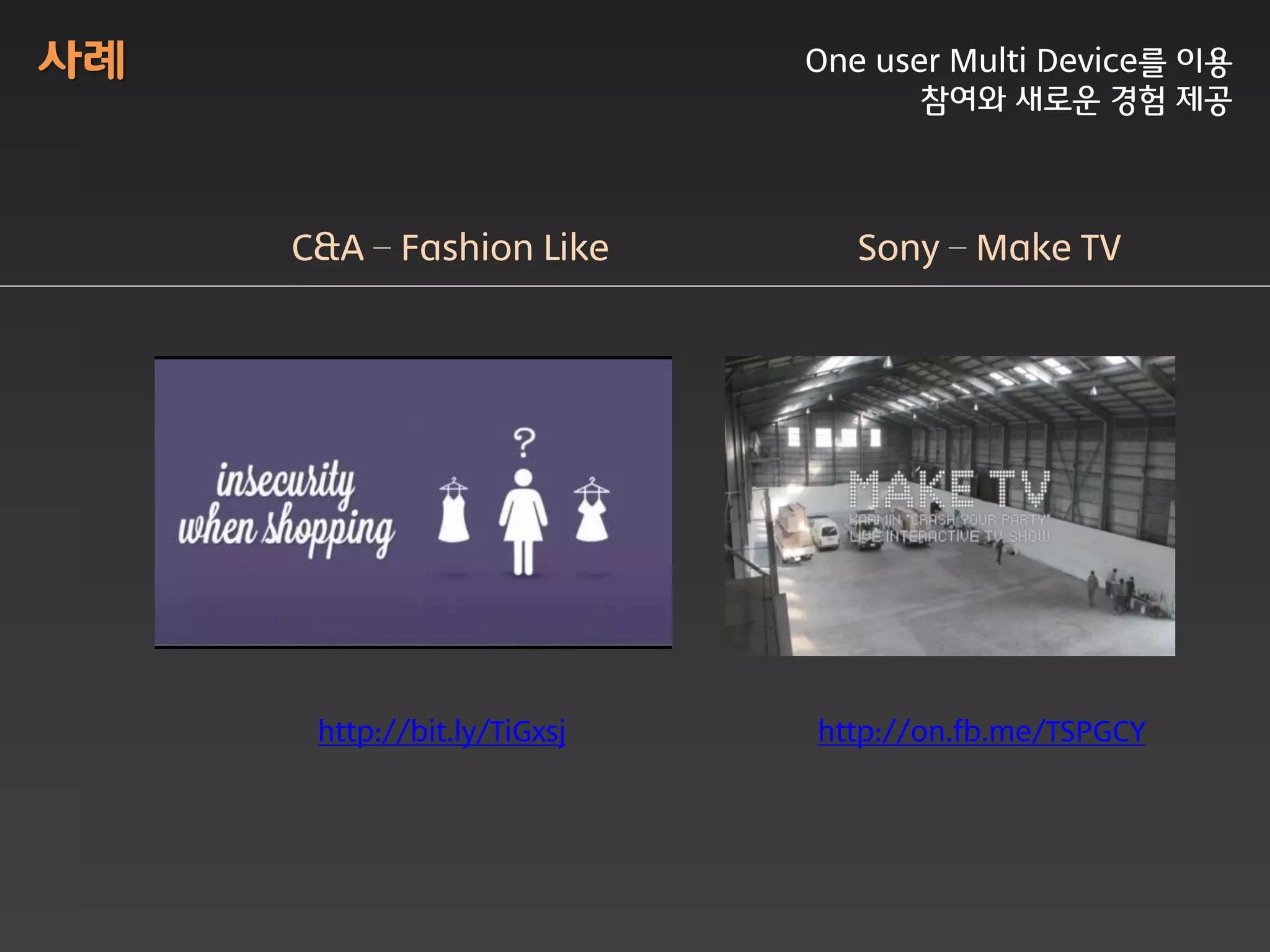
Task: Click '참여와 새로운 경험 제공' text line
Action: pos(1076,100)
